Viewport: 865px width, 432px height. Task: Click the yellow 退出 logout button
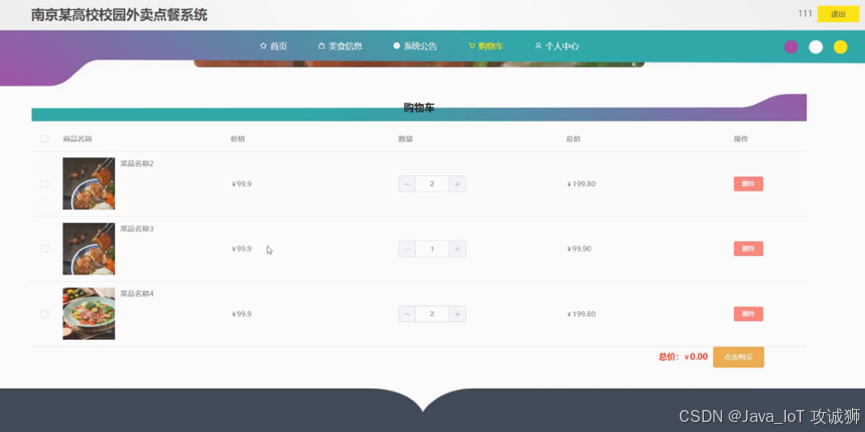coord(838,14)
